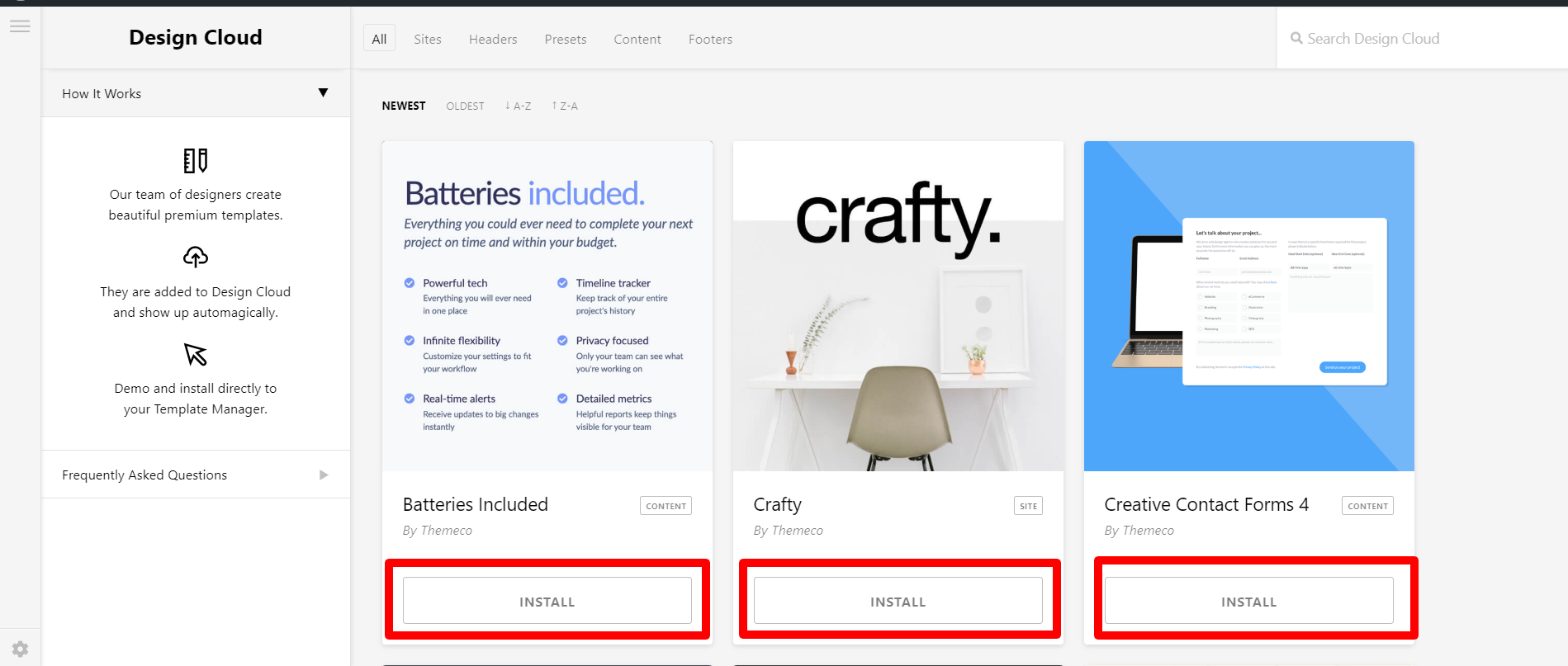Image resolution: width=1568 pixels, height=666 pixels.
Task: Open the hamburger menu icon
Action: pyautogui.click(x=20, y=26)
